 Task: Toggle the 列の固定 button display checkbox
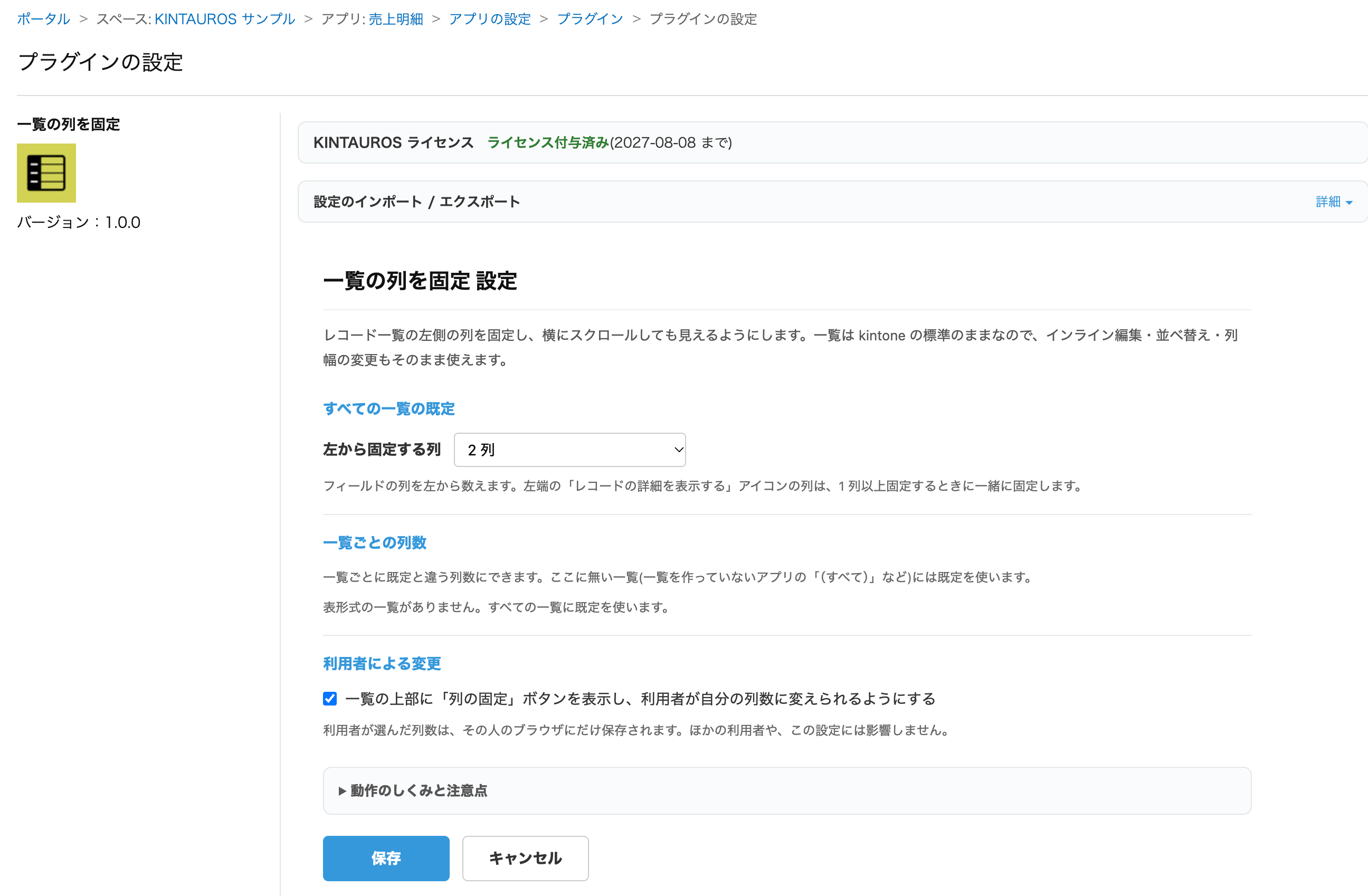(x=330, y=698)
